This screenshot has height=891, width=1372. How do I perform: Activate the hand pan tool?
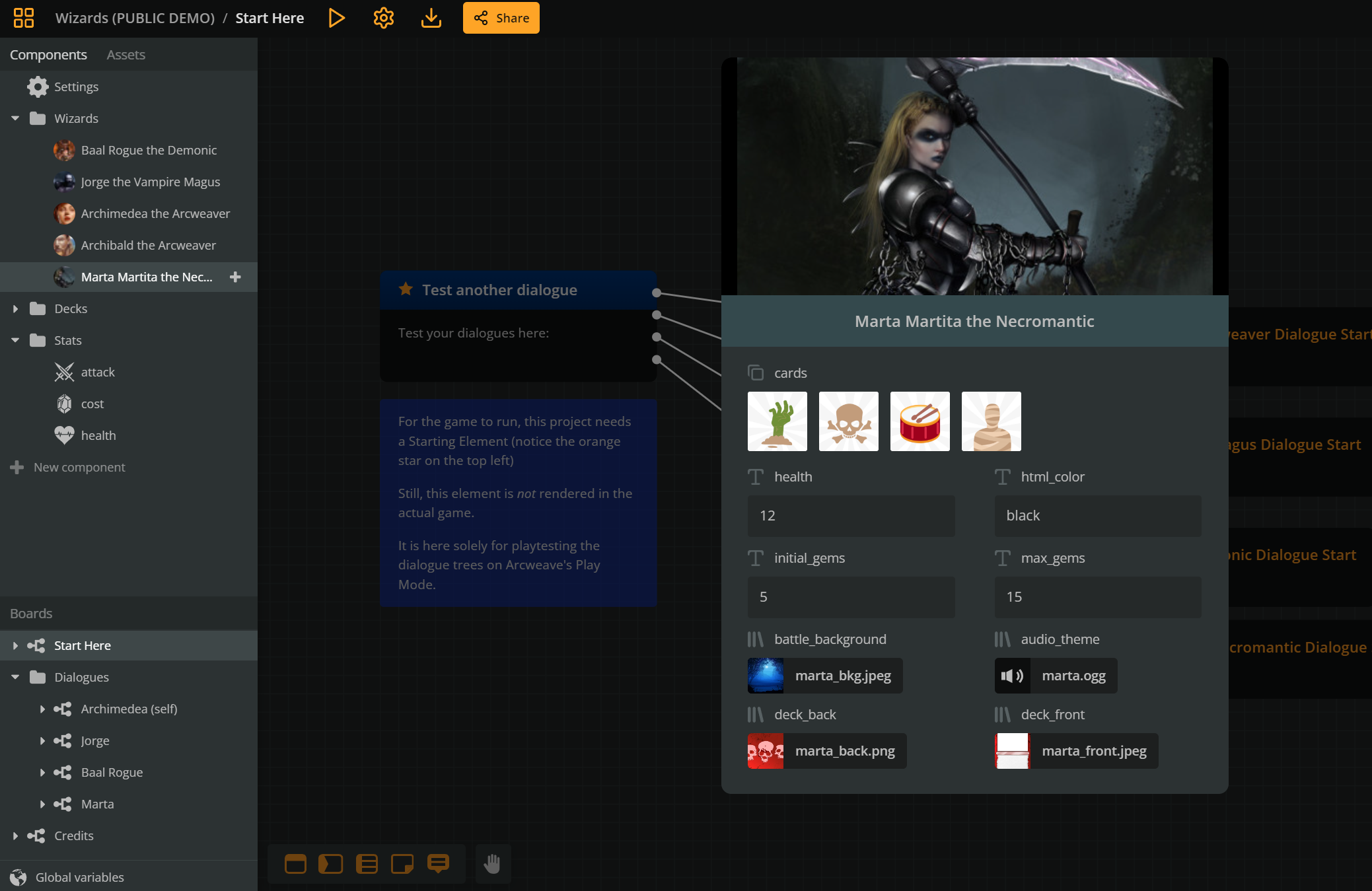click(x=493, y=863)
